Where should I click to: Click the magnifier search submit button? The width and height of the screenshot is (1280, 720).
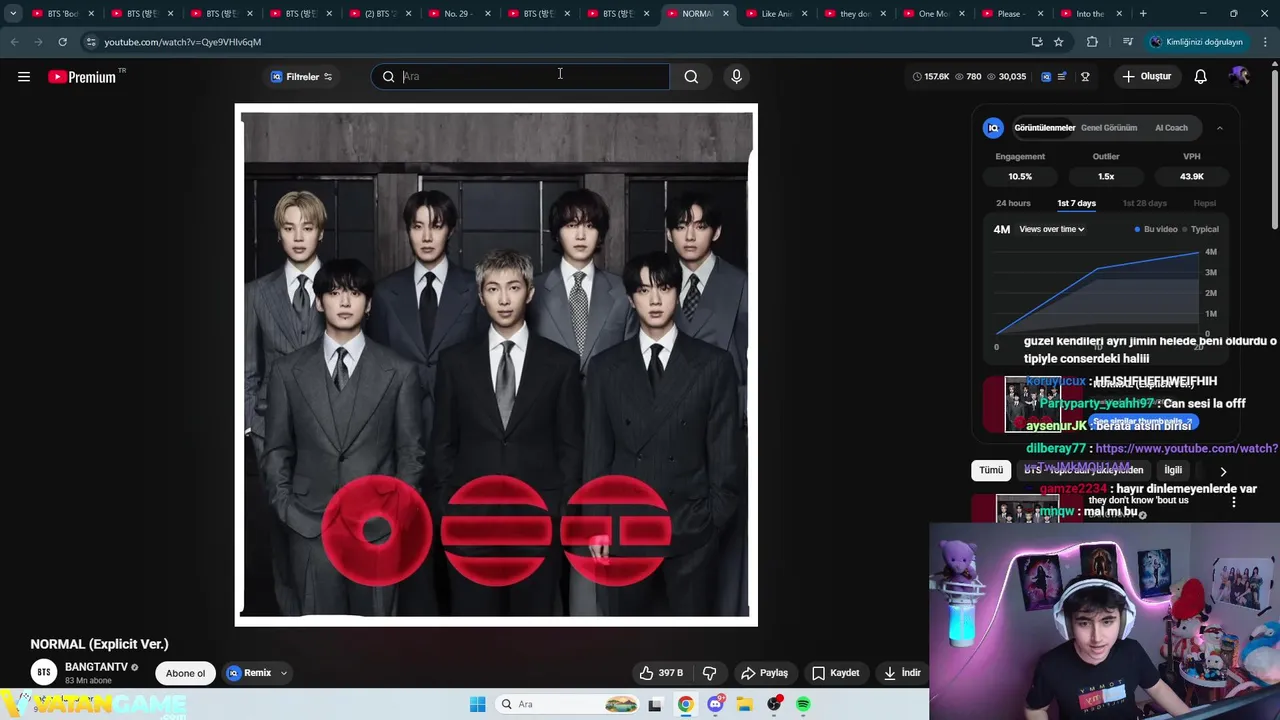click(691, 77)
